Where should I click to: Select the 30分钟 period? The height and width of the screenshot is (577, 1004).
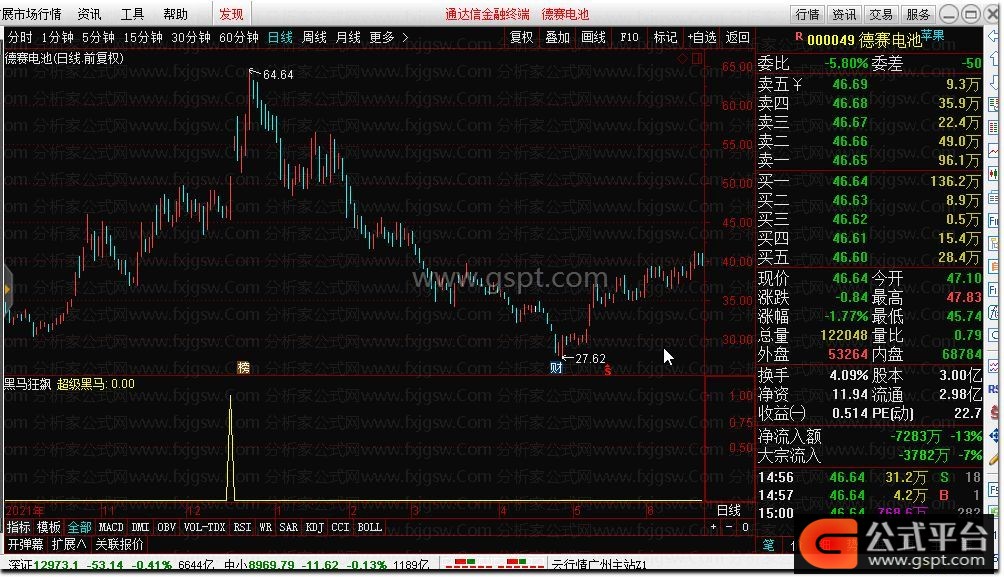click(191, 38)
